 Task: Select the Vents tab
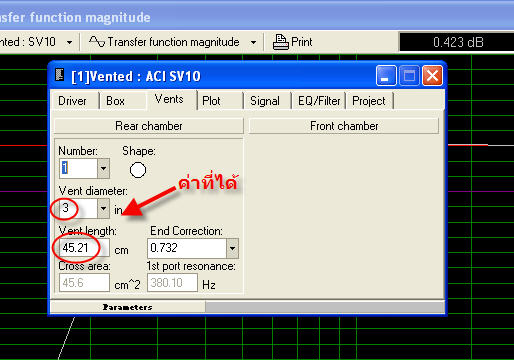tap(169, 99)
